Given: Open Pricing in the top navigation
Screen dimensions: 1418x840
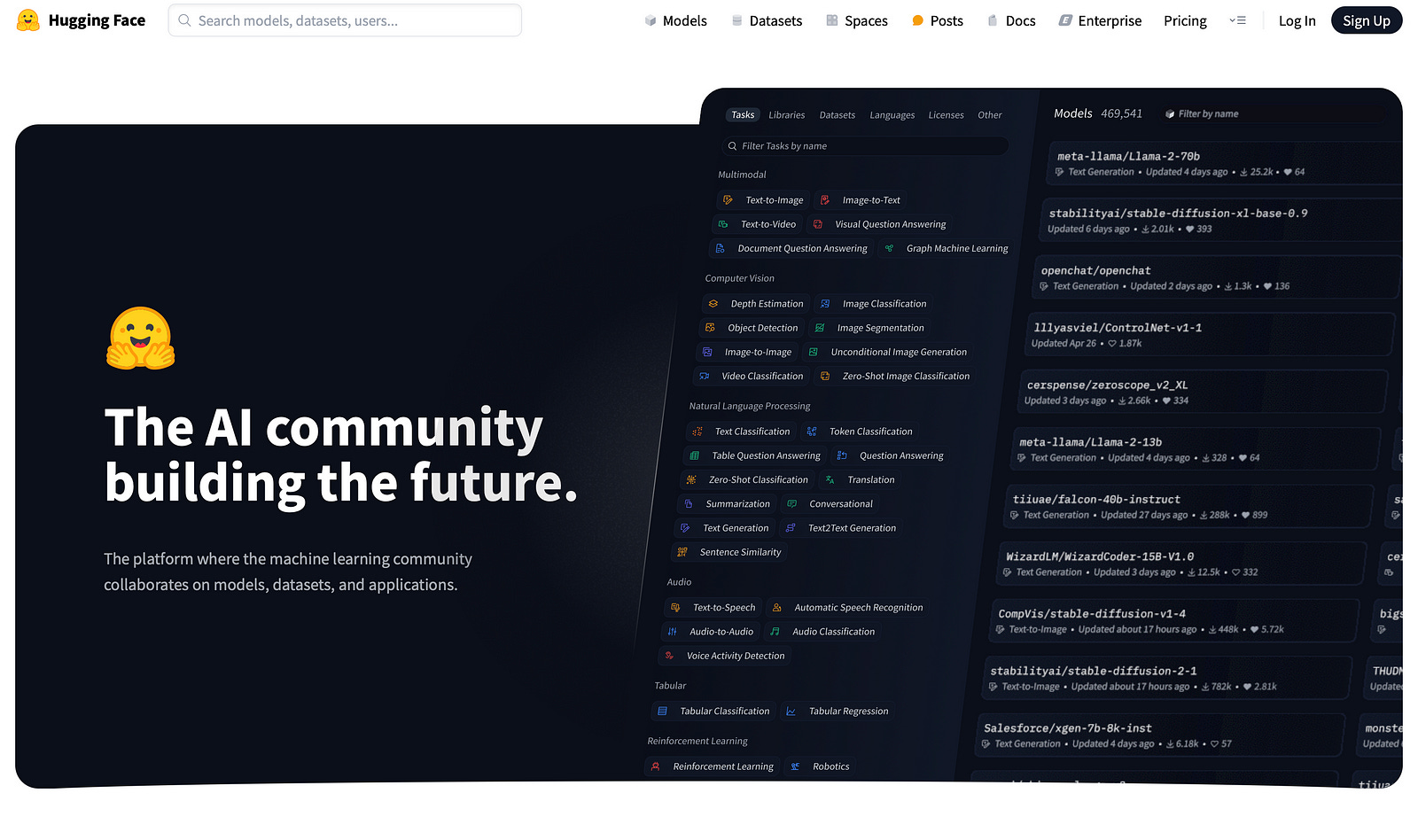Looking at the screenshot, I should coord(1185,20).
